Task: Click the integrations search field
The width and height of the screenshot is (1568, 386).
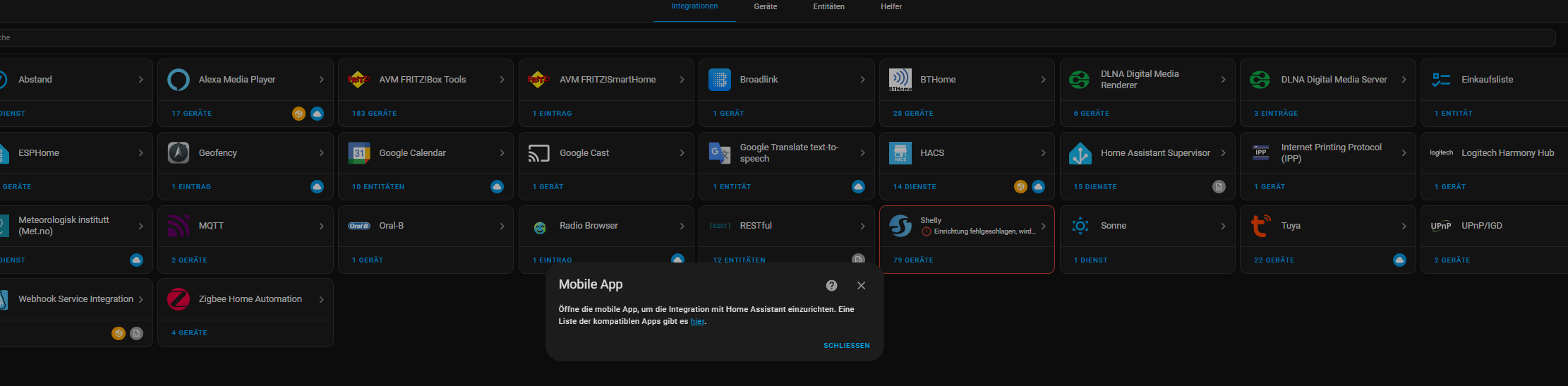Action: (776, 38)
